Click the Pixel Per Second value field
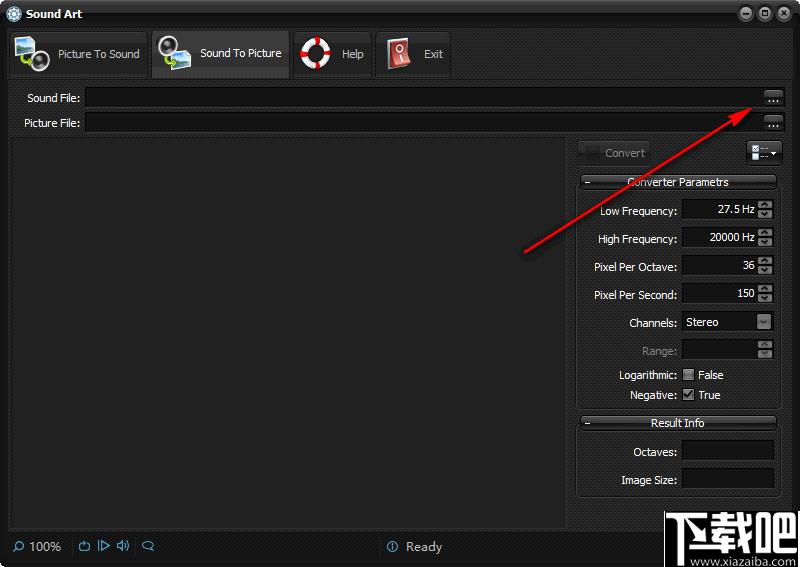The width and height of the screenshot is (800, 567). point(719,293)
